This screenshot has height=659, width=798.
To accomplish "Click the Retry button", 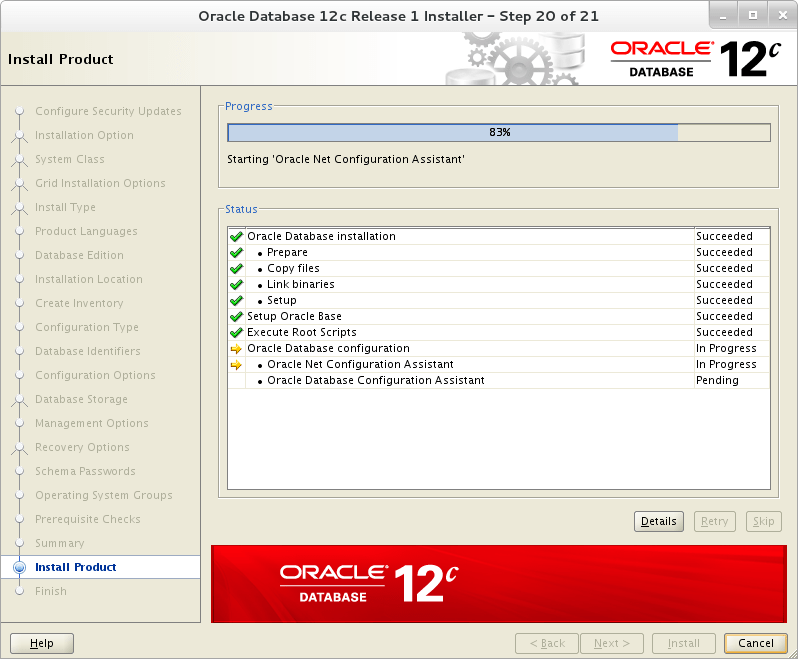I will click(x=715, y=522).
